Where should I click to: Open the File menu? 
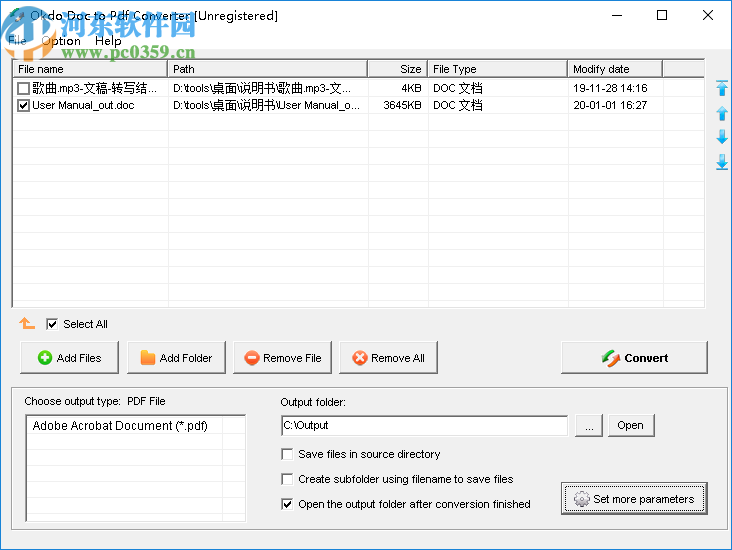click(17, 41)
